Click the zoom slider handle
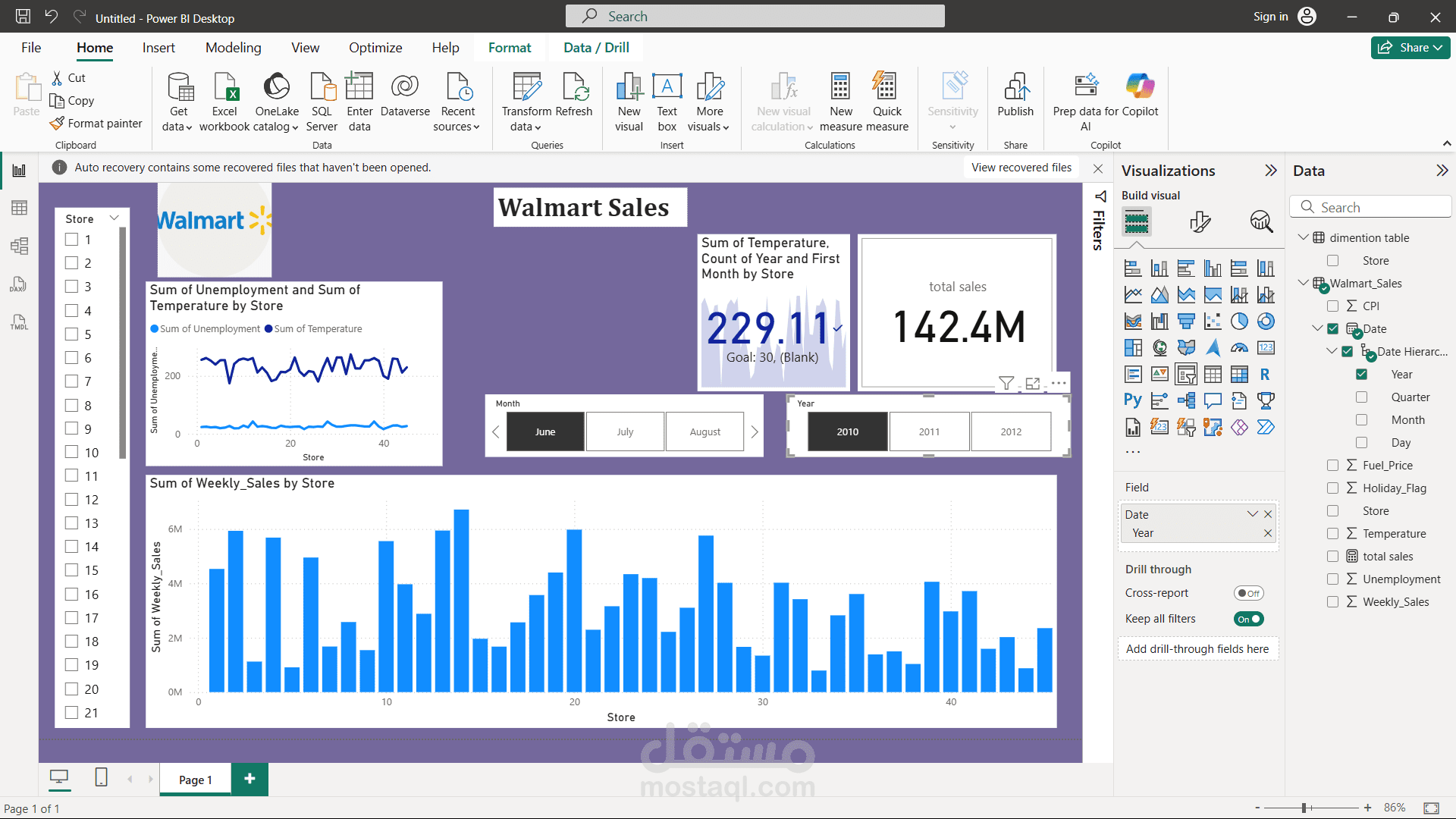Screen dimensions: 1456x819 coord(1304,808)
